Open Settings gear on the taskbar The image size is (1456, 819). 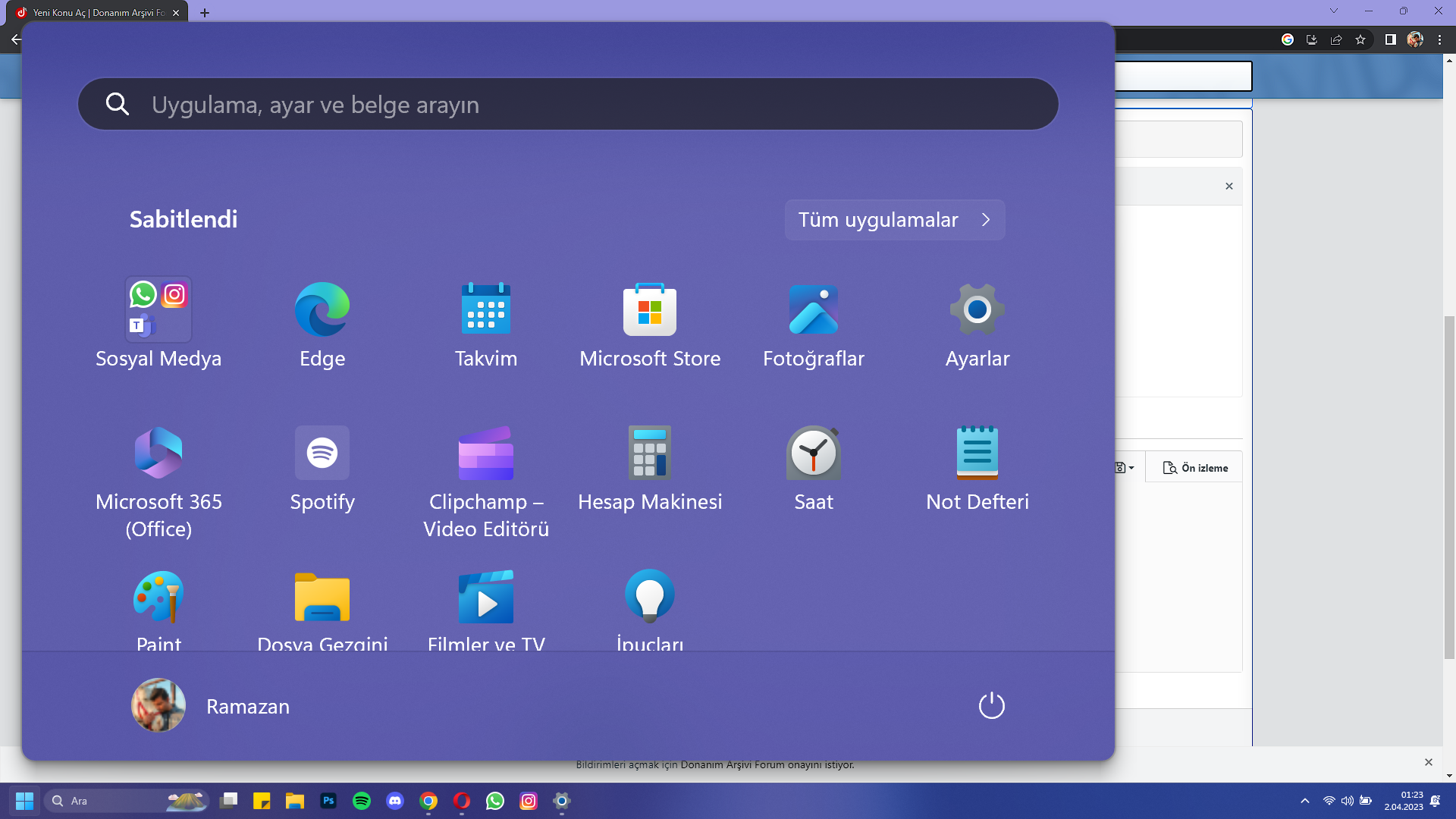(x=562, y=801)
